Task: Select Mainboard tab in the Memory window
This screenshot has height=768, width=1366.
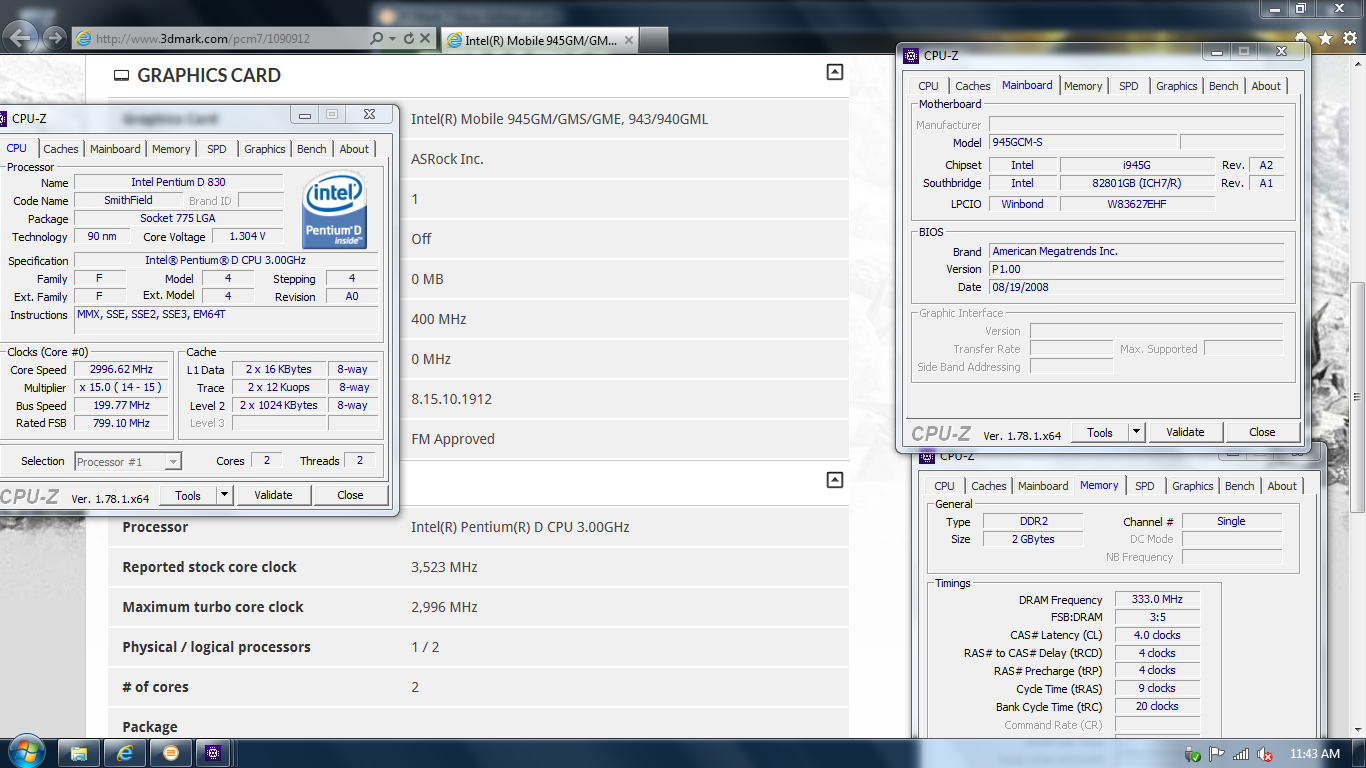Action: point(1043,486)
